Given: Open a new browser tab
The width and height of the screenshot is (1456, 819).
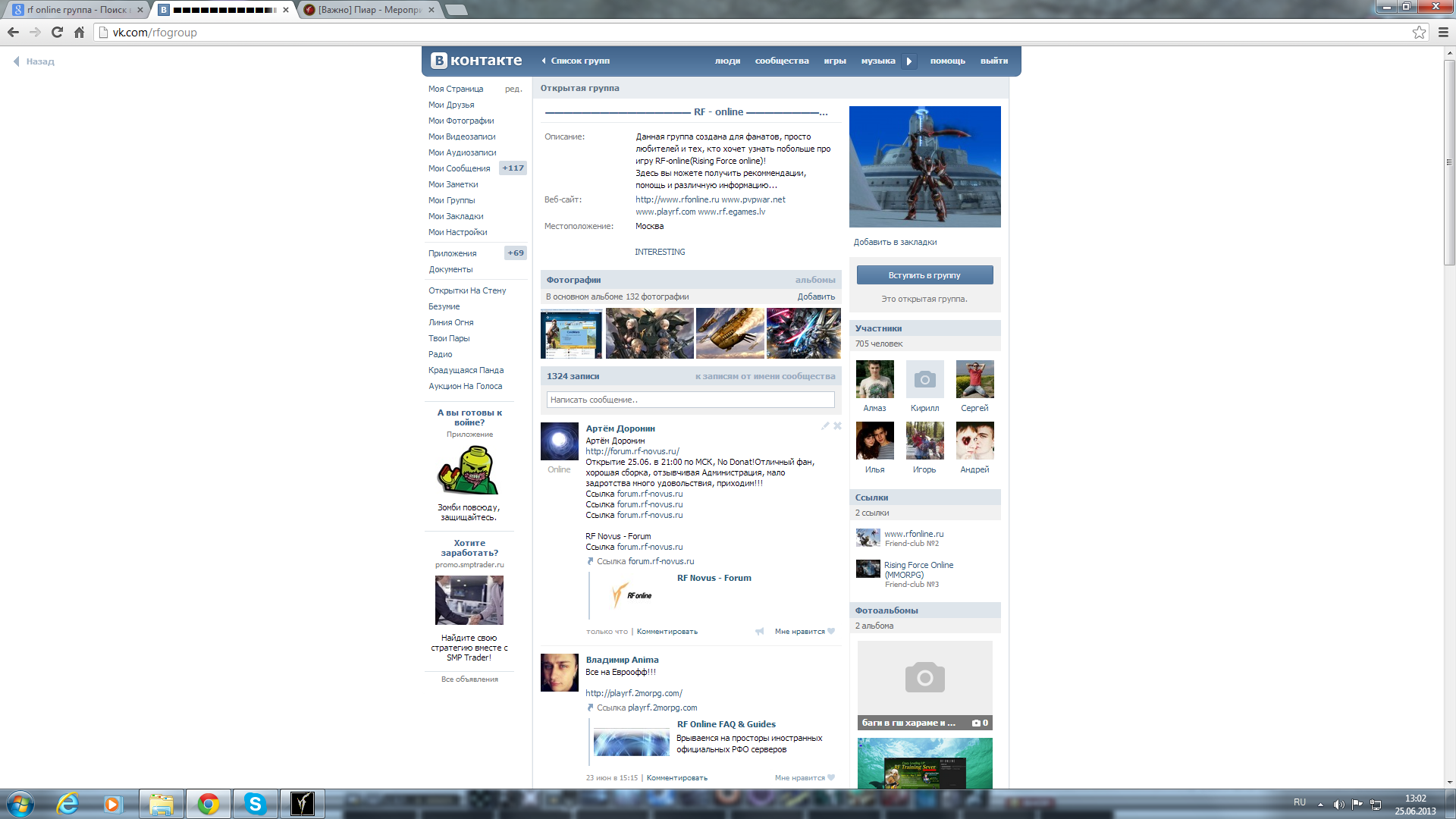Looking at the screenshot, I should tap(456, 10).
